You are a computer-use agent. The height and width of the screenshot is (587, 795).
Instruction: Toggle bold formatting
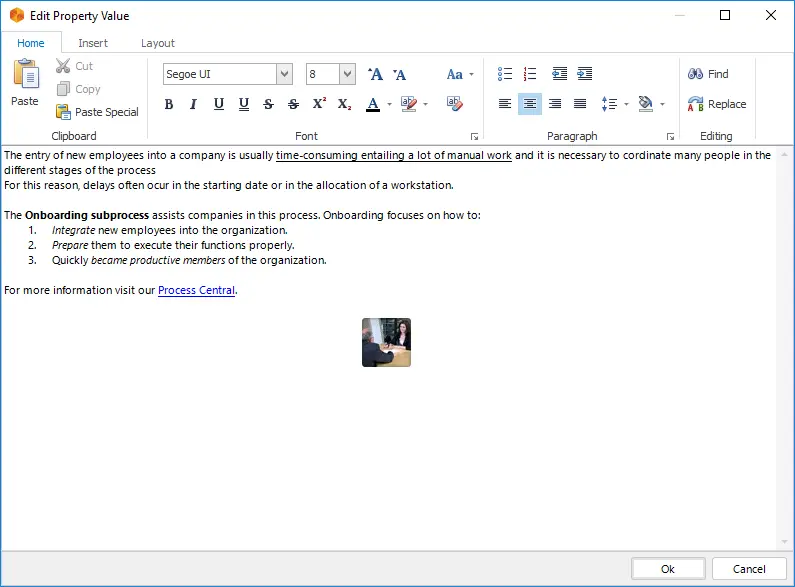(169, 104)
